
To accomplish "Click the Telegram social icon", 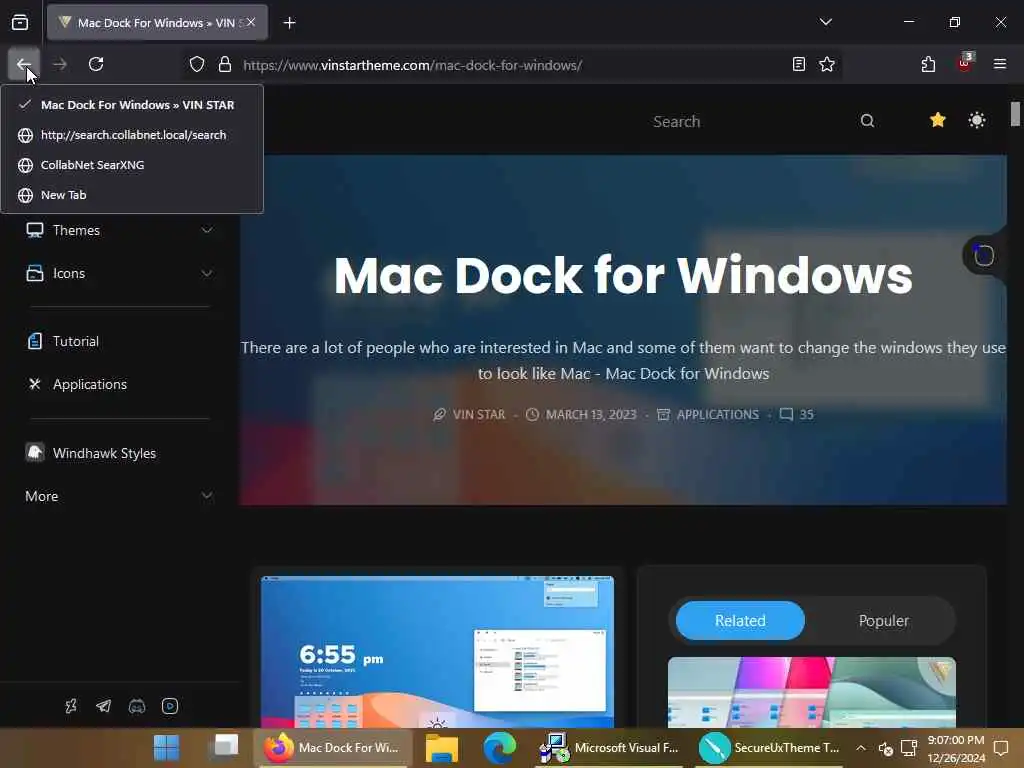I will [x=103, y=706].
